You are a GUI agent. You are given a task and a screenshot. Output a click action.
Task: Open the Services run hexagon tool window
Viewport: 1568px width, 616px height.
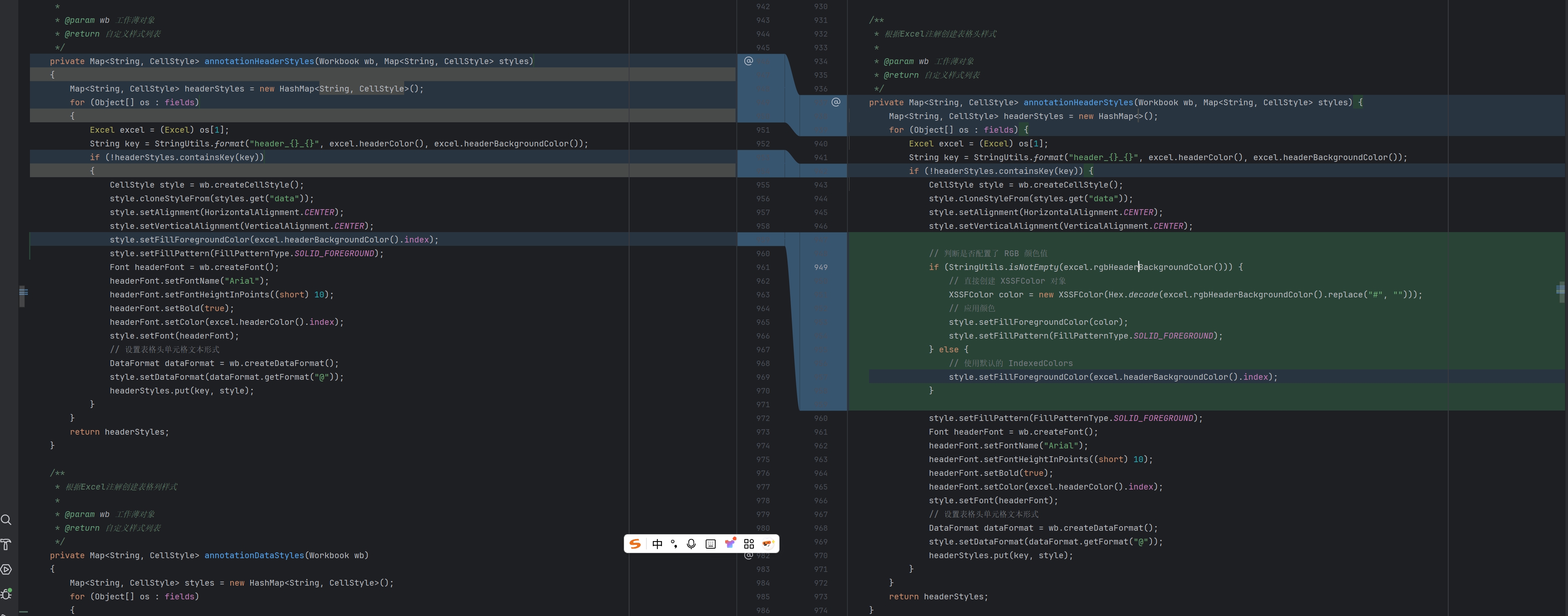[6, 569]
